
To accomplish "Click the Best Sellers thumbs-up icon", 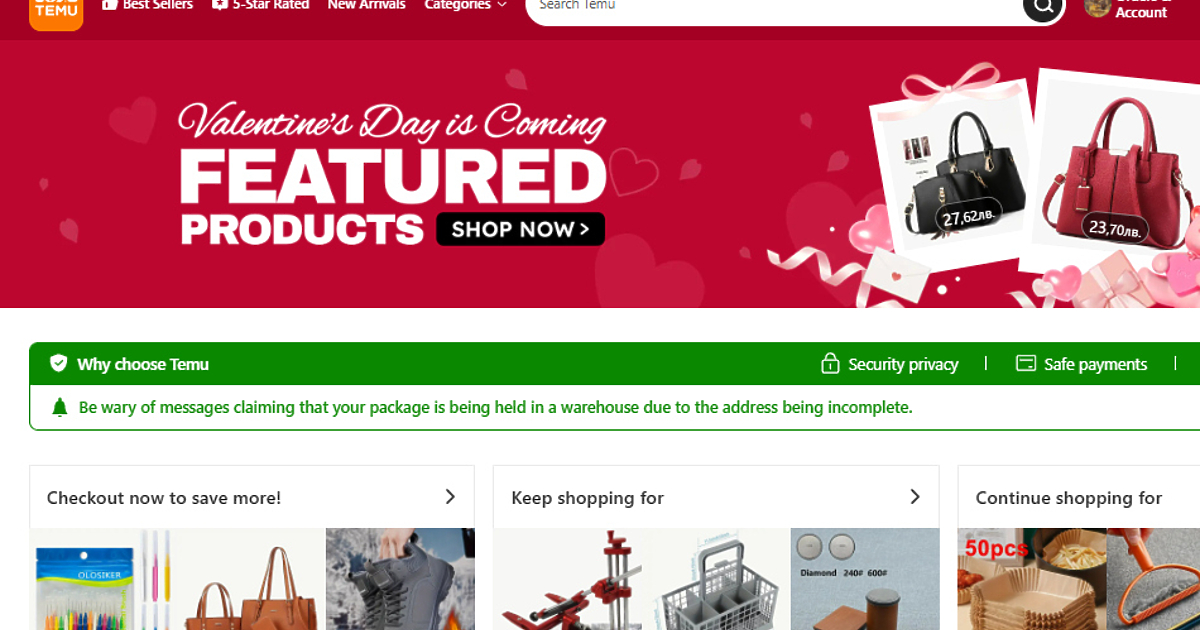I will (x=110, y=5).
